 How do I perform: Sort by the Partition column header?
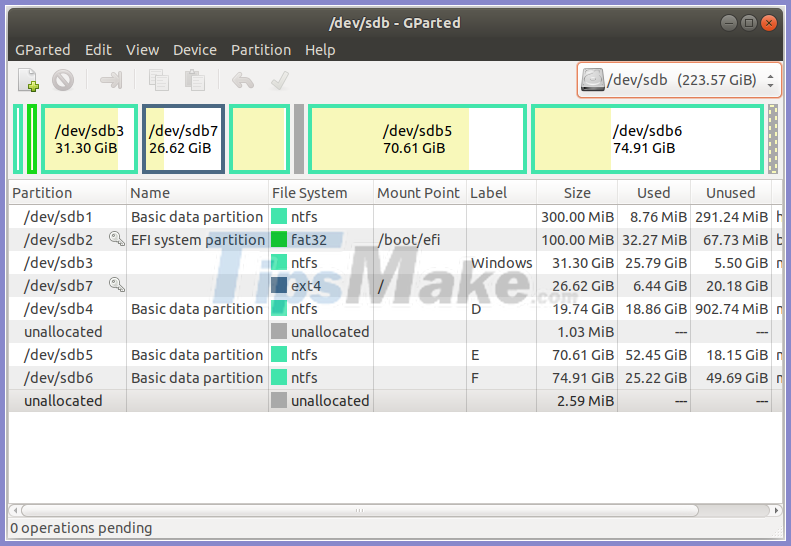[68, 193]
